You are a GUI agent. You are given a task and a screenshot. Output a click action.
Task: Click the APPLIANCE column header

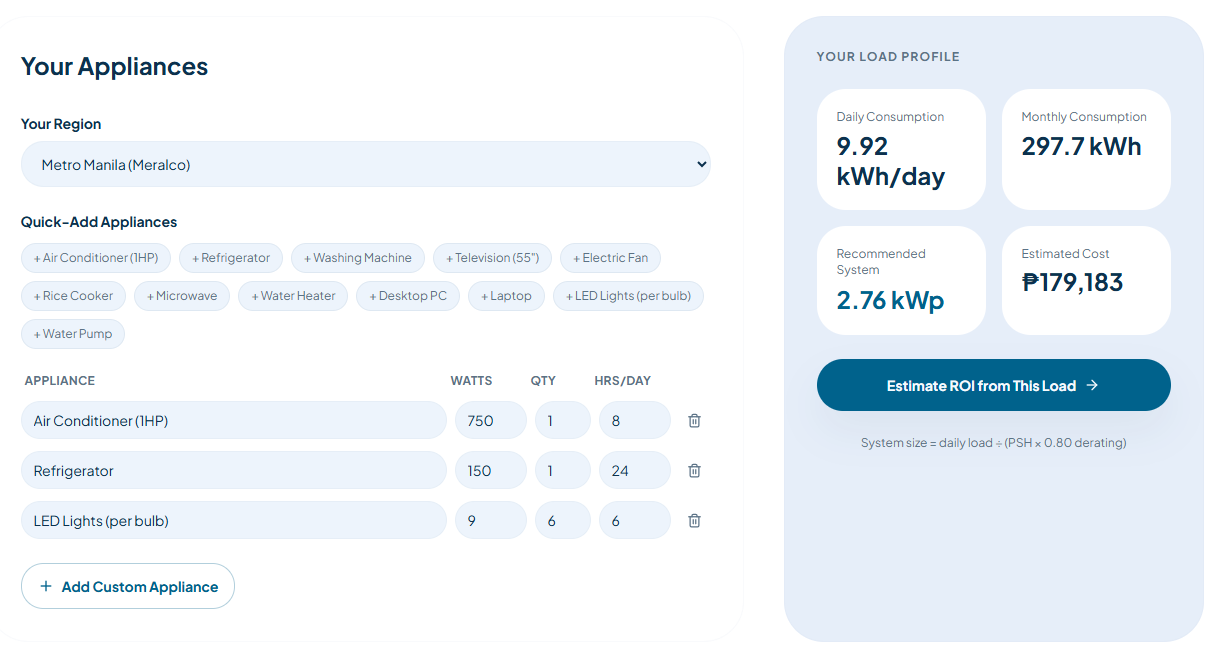coord(60,381)
